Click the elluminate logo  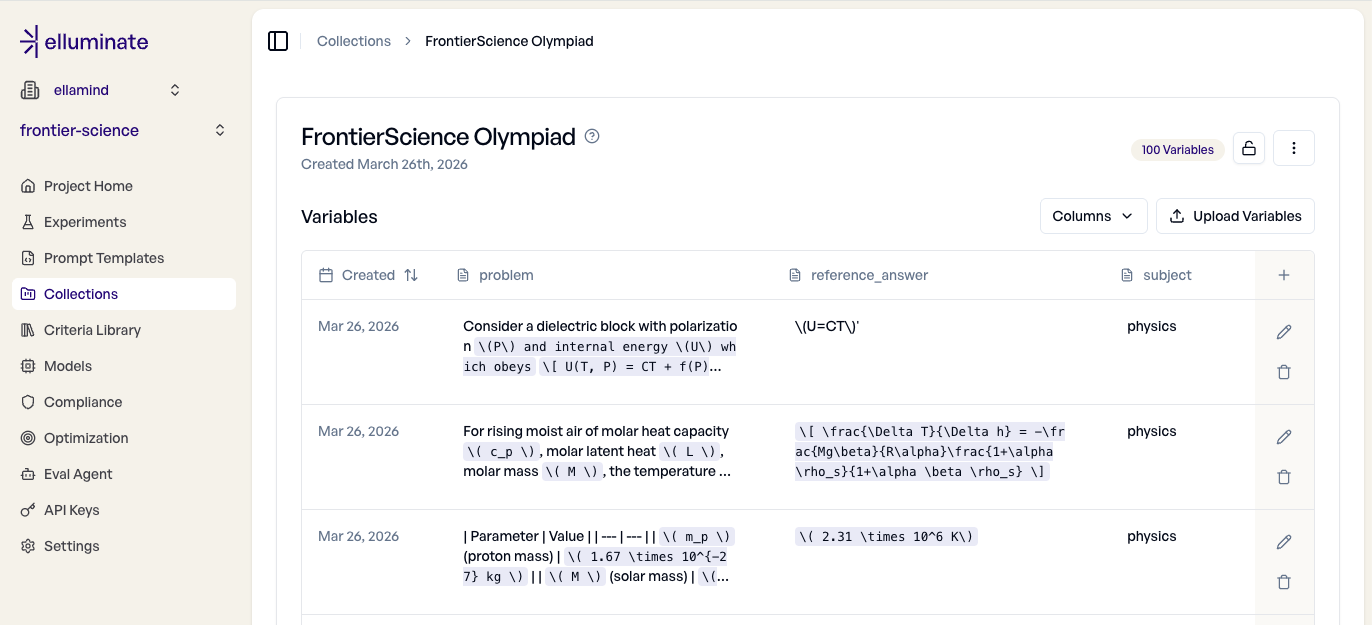(x=83, y=42)
